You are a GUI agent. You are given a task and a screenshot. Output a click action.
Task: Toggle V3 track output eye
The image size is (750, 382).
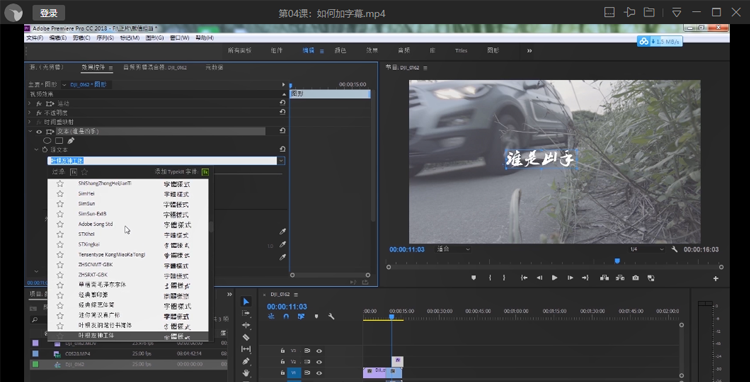(319, 351)
